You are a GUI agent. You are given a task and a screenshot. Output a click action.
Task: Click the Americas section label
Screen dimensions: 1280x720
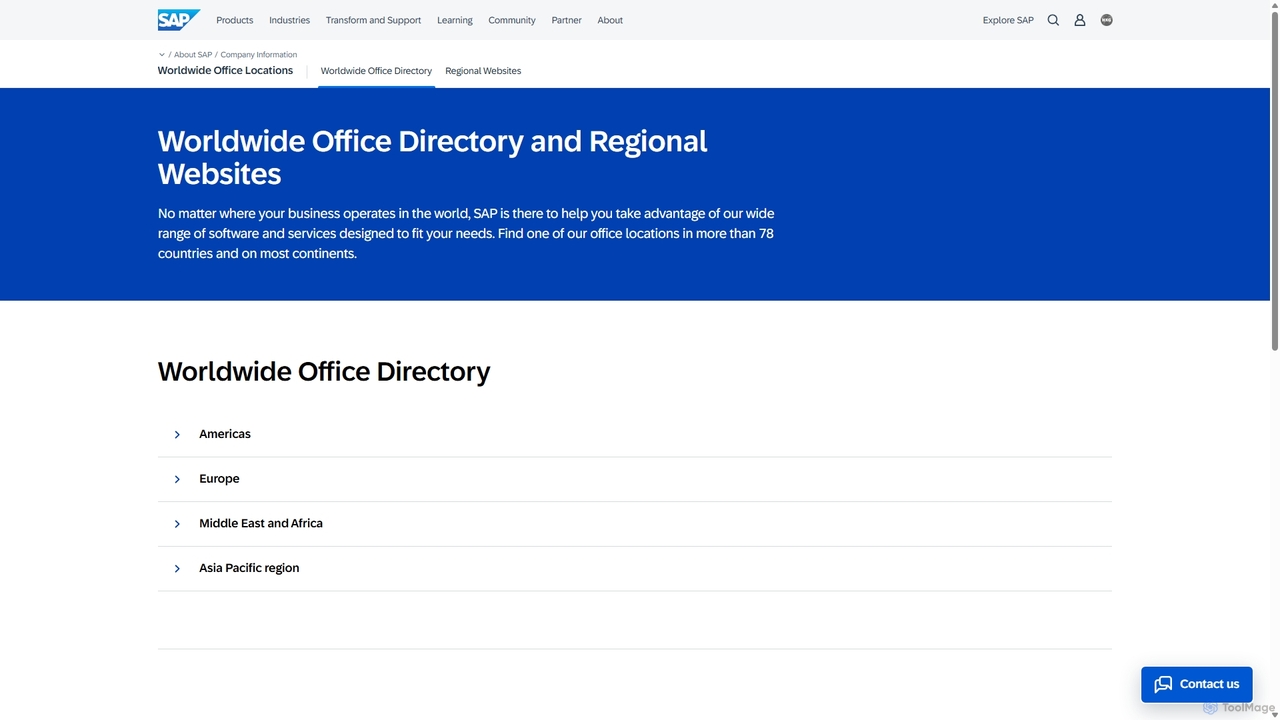tap(225, 434)
